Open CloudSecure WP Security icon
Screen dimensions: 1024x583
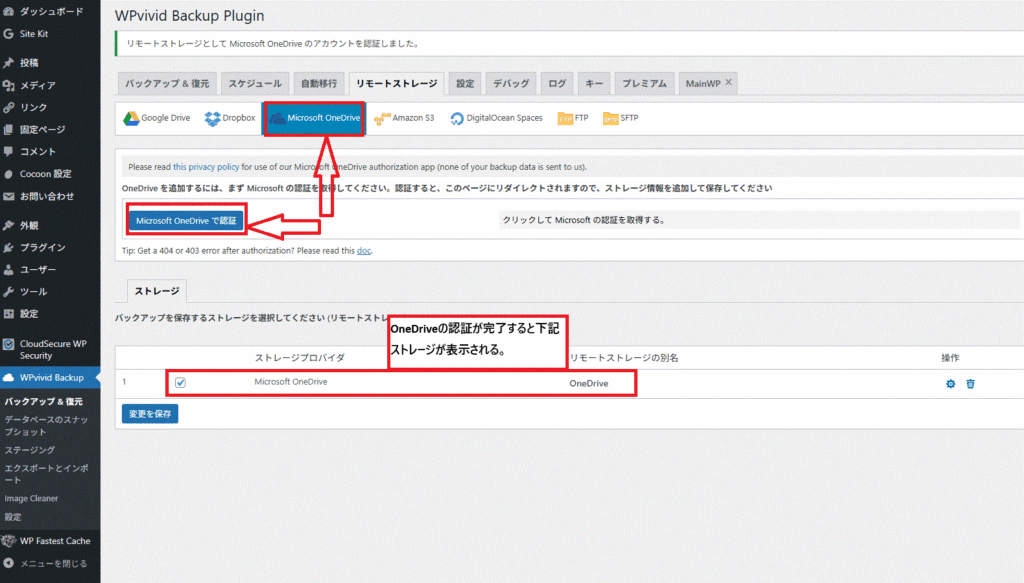click(x=8, y=344)
